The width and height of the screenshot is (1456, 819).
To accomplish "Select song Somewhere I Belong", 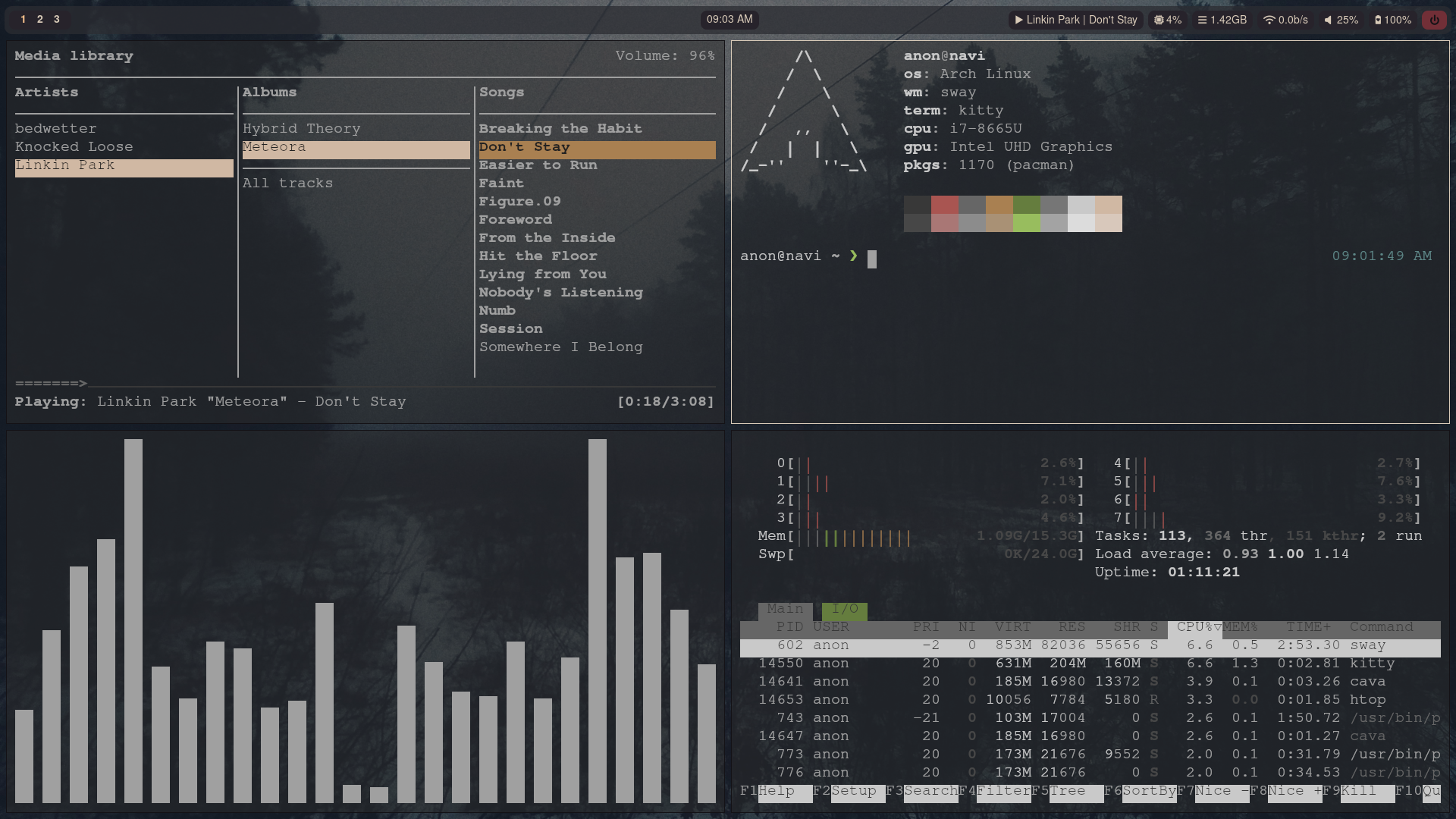I will (x=597, y=347).
